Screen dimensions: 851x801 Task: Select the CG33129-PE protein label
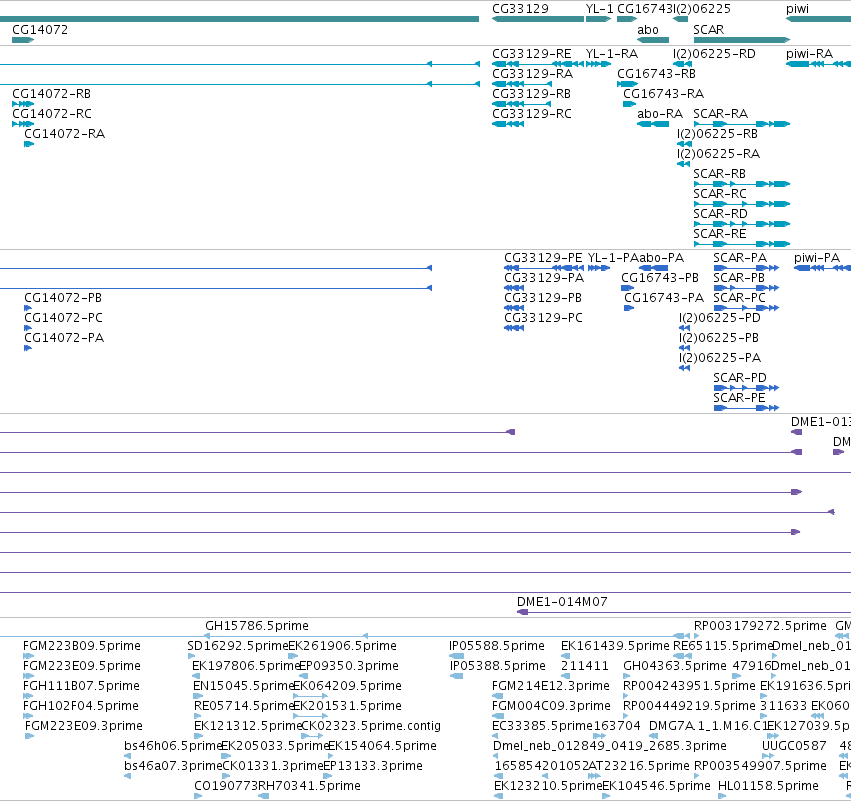[543, 258]
